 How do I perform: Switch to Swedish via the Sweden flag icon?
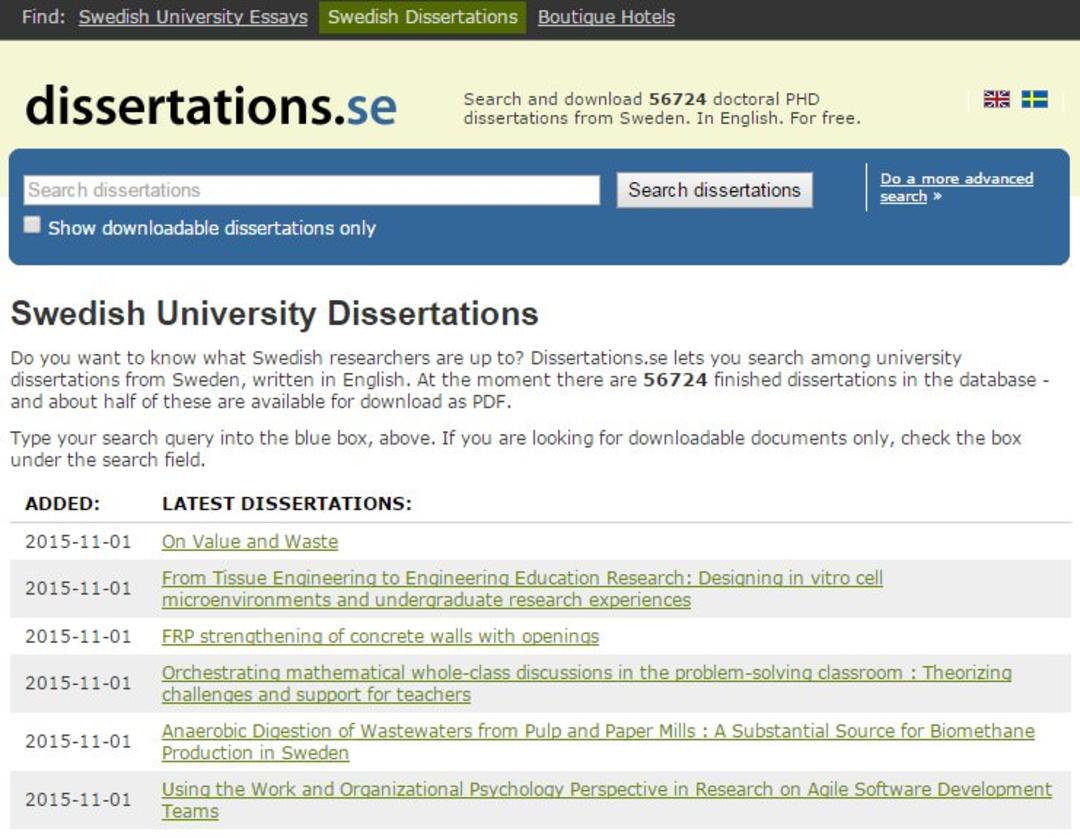click(1035, 99)
